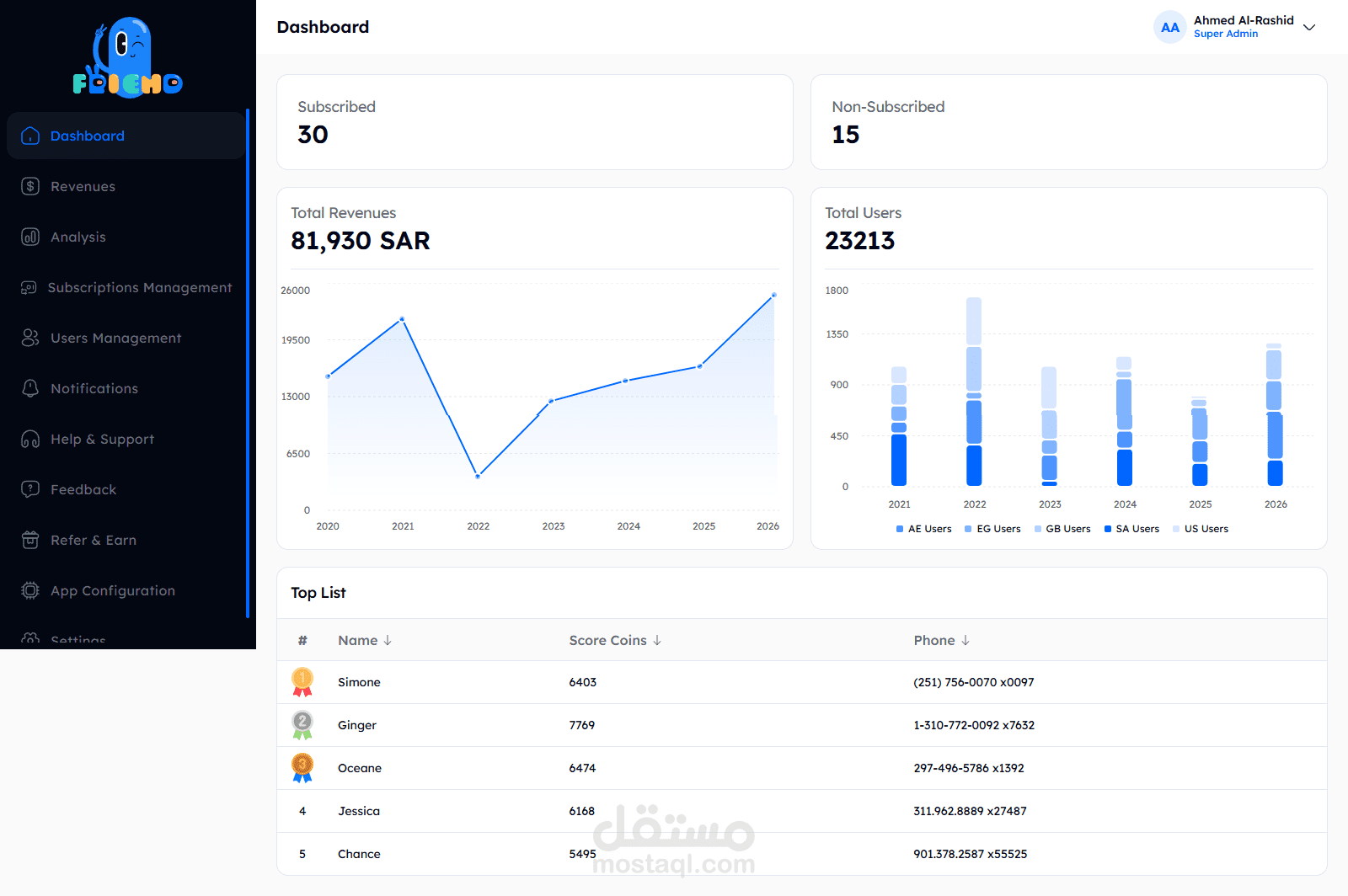Image resolution: width=1348 pixels, height=896 pixels.
Task: Click phone number 297-496-5786 x1392
Action: [x=969, y=768]
